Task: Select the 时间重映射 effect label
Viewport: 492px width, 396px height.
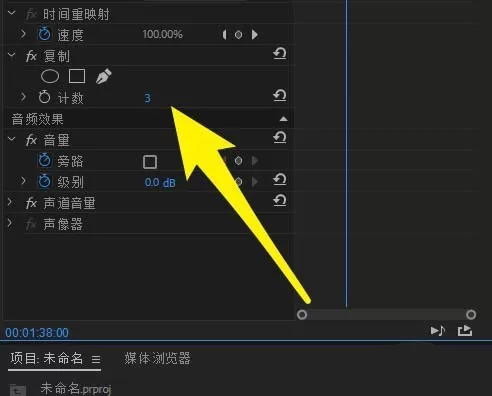Action: pos(76,14)
